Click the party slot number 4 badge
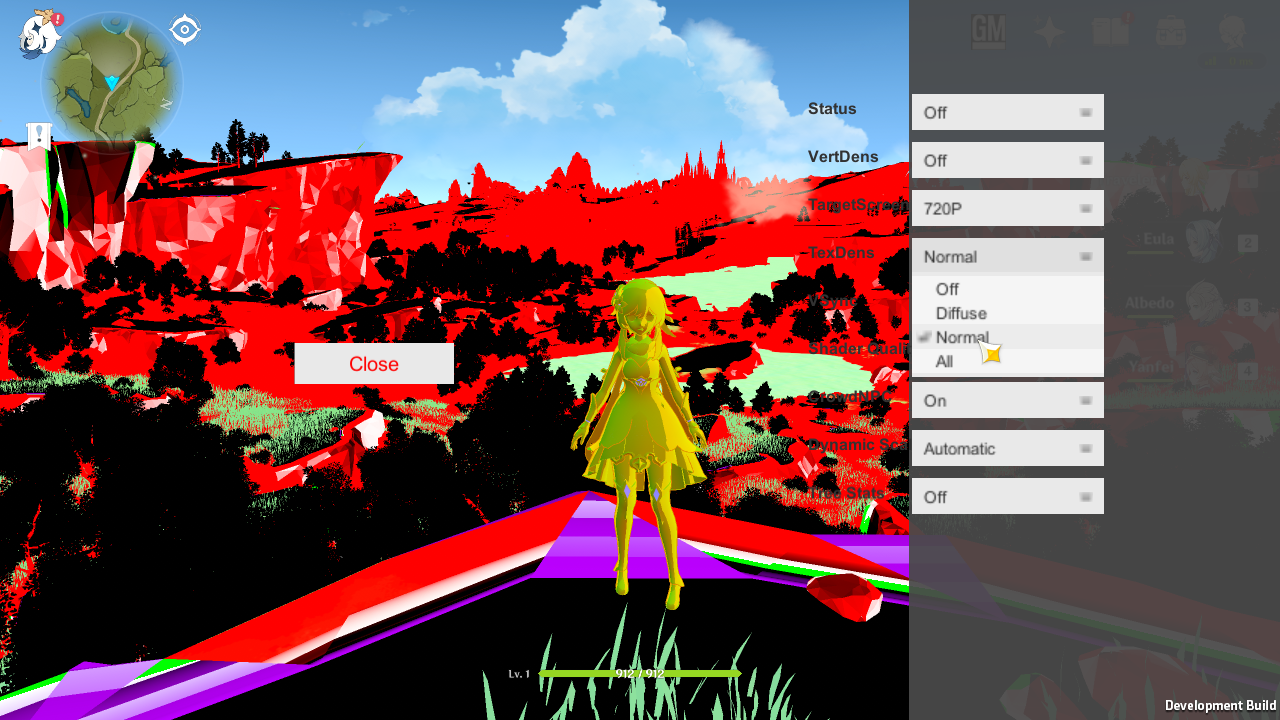The height and width of the screenshot is (720, 1280). pos(1247,371)
